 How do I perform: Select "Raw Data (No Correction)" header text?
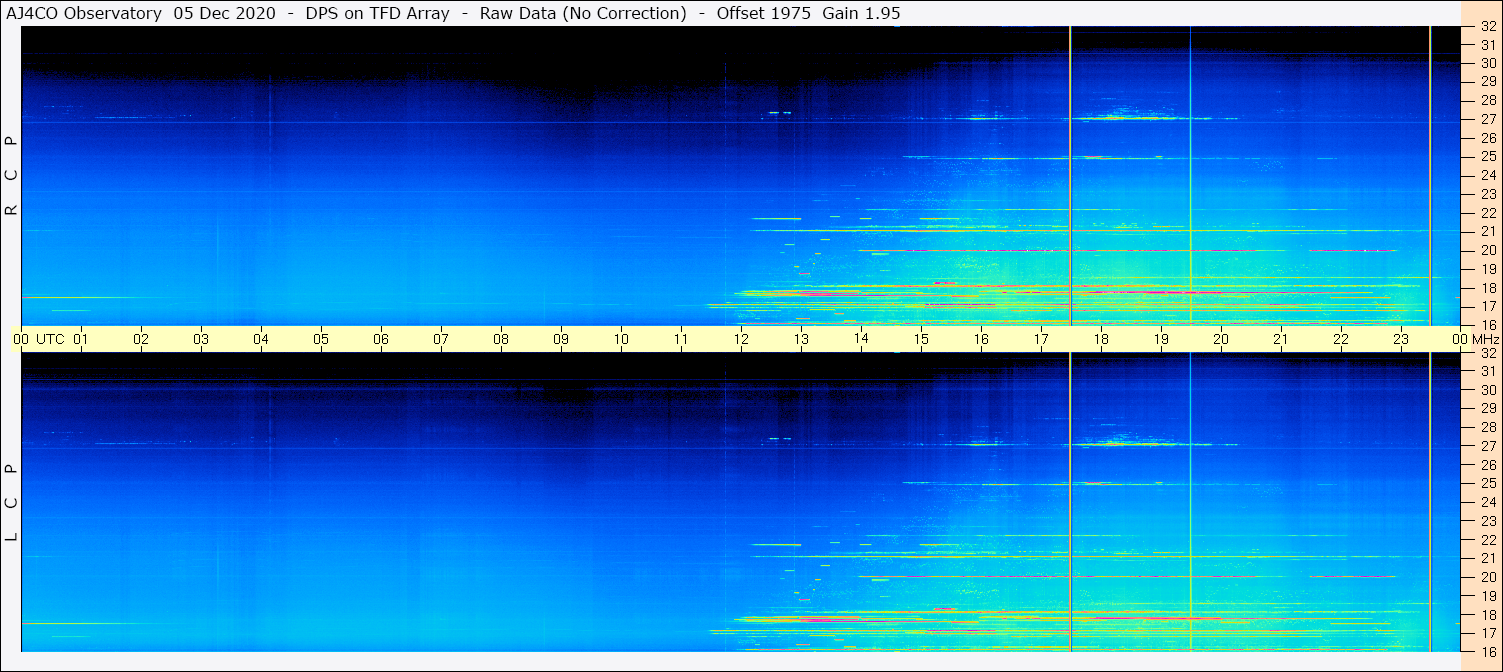coord(583,14)
